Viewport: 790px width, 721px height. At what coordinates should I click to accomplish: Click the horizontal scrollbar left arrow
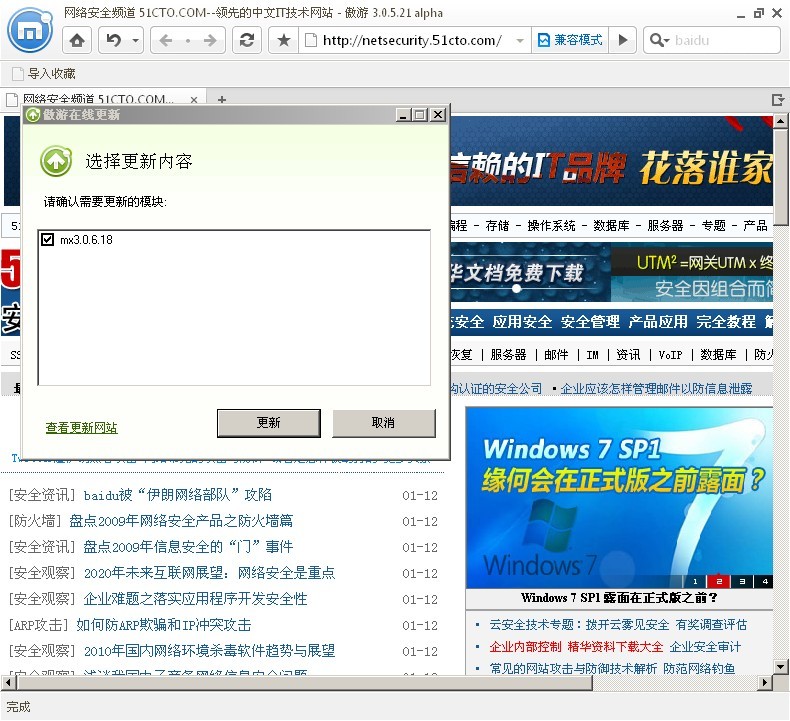pos(8,683)
